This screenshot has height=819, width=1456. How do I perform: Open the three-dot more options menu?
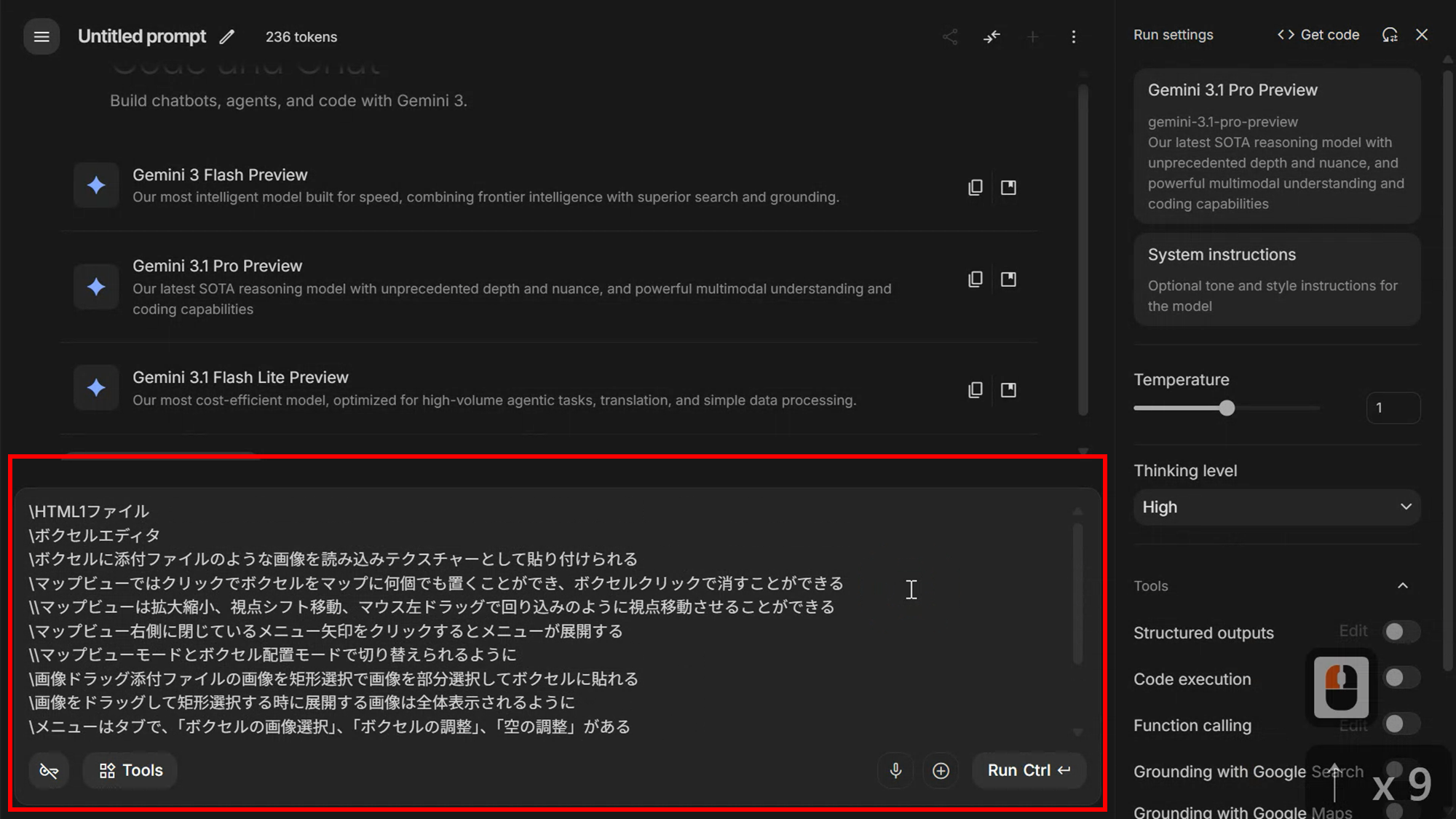click(x=1073, y=36)
